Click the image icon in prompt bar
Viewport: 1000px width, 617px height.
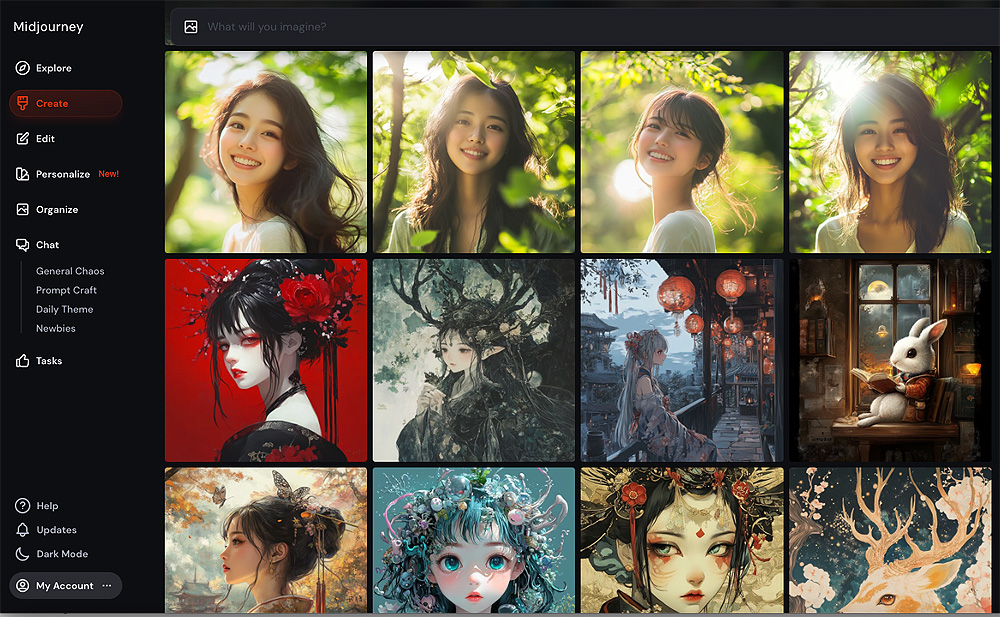point(191,27)
